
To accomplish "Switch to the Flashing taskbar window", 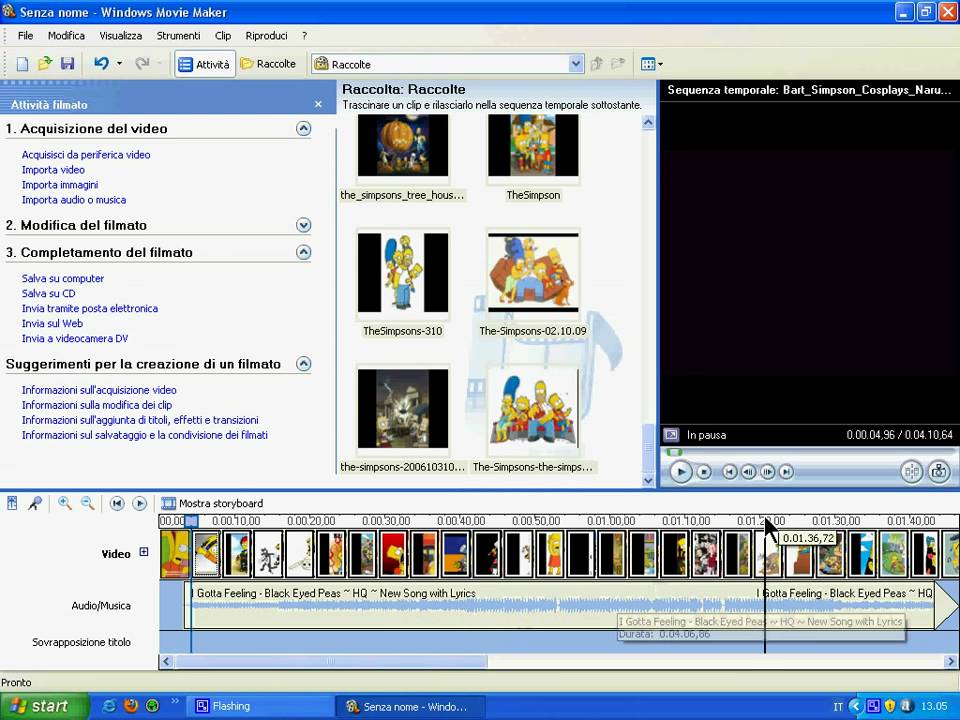I will [x=258, y=706].
